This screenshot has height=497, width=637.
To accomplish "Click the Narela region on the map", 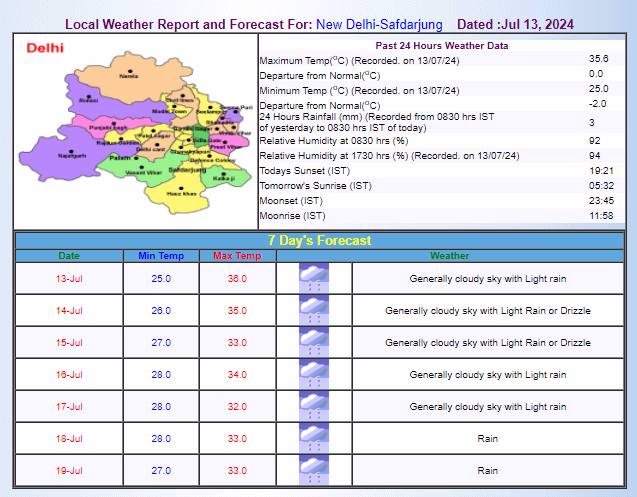I will pyautogui.click(x=127, y=75).
